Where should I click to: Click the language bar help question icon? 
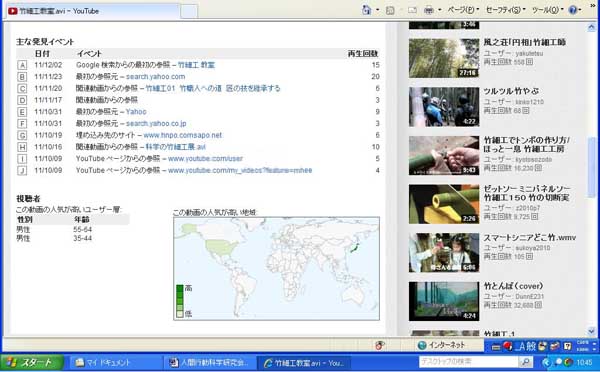(567, 346)
